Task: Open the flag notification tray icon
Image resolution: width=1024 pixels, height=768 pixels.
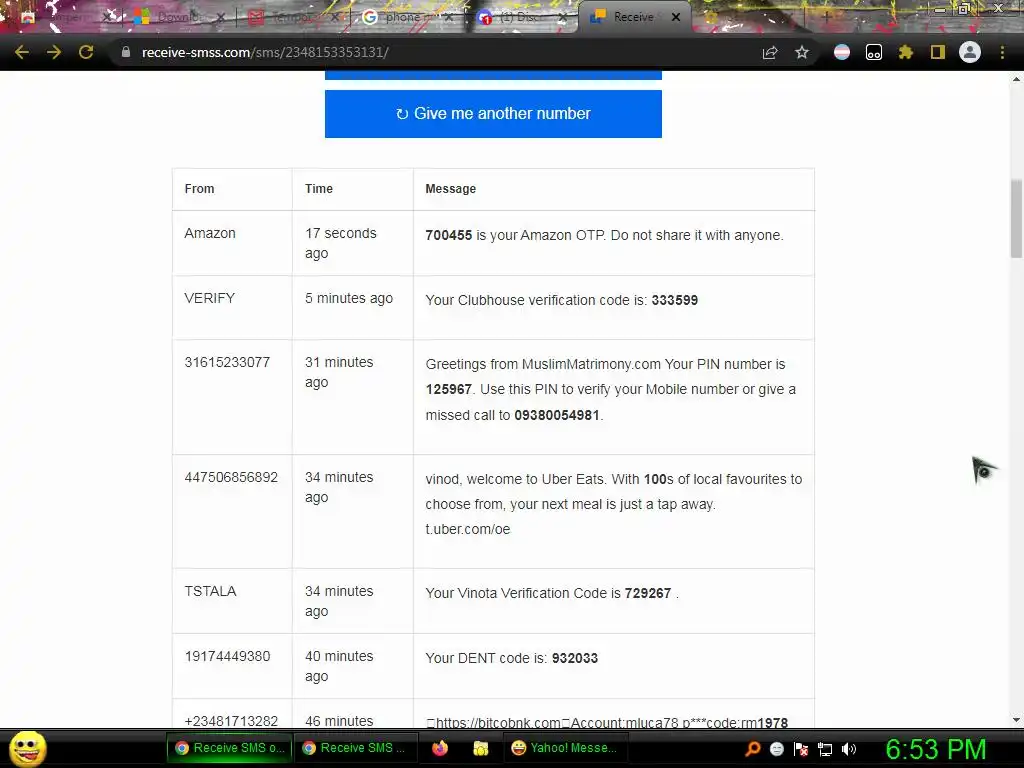Action: coord(801,749)
